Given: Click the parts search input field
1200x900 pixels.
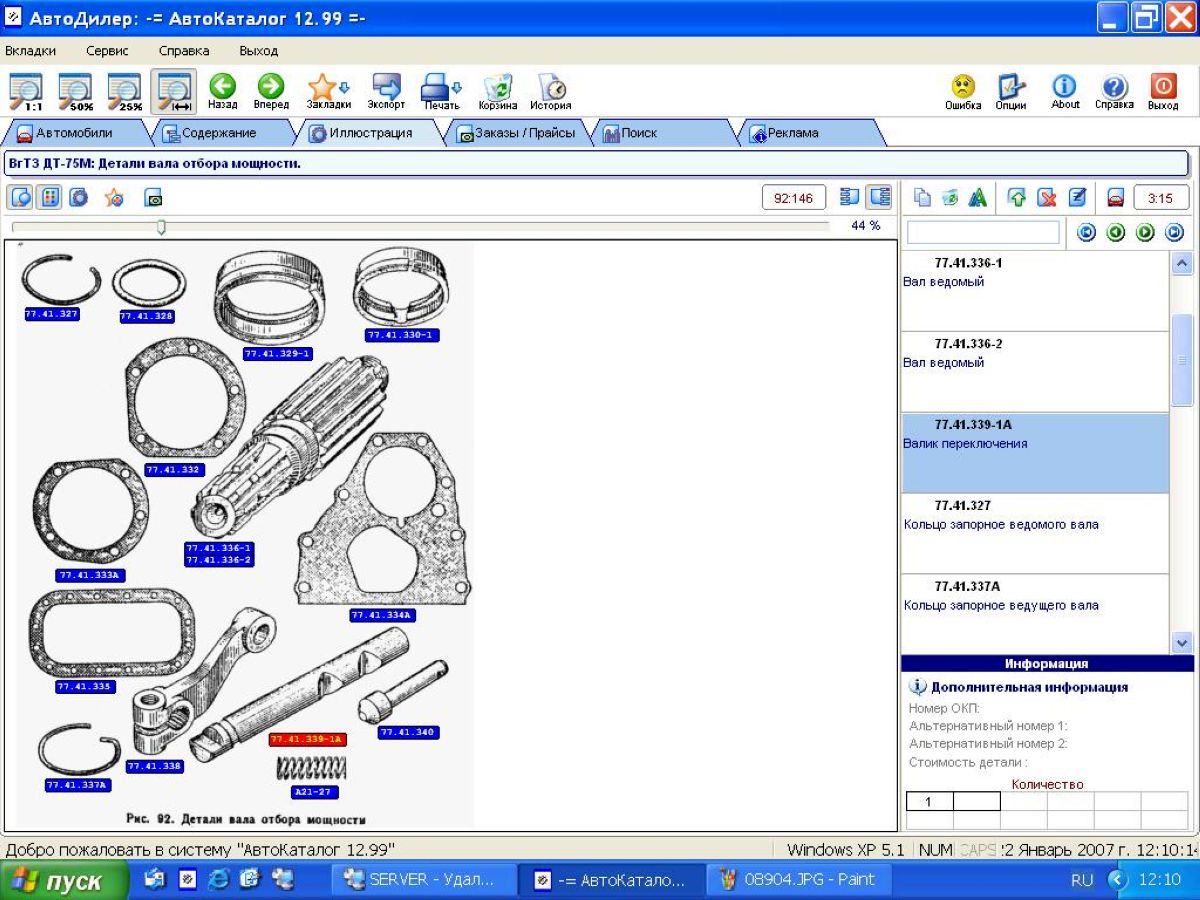Looking at the screenshot, I should tap(982, 232).
